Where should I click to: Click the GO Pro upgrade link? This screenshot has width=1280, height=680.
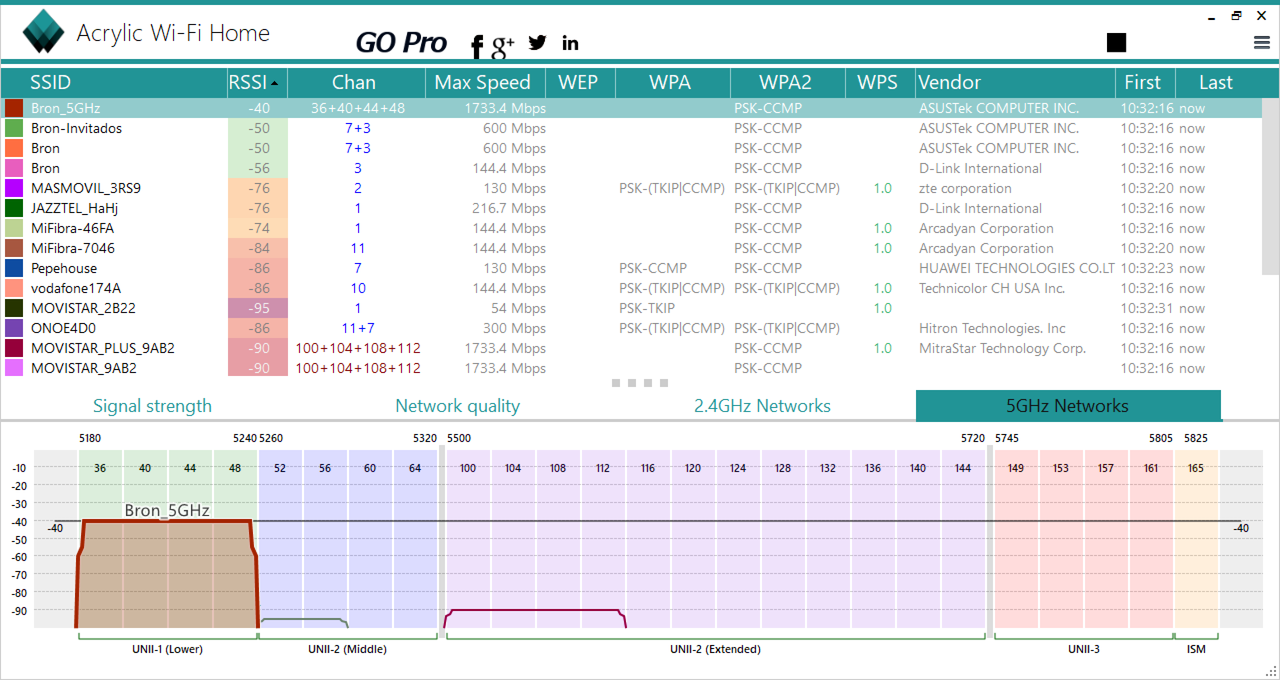pyautogui.click(x=402, y=42)
